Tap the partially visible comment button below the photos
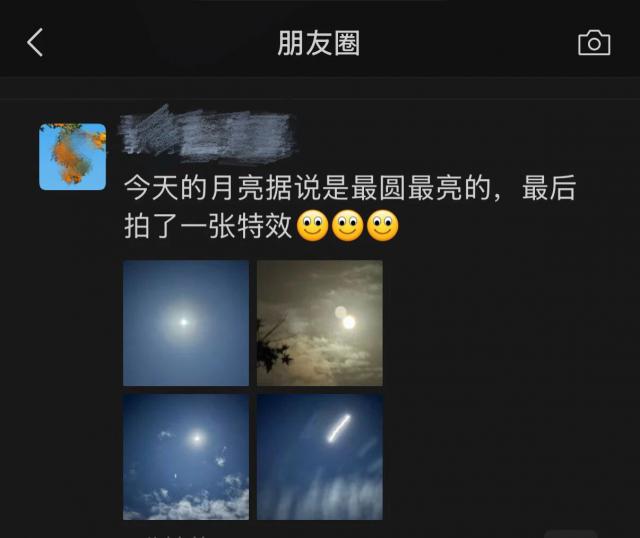The image size is (640, 538). point(571,534)
